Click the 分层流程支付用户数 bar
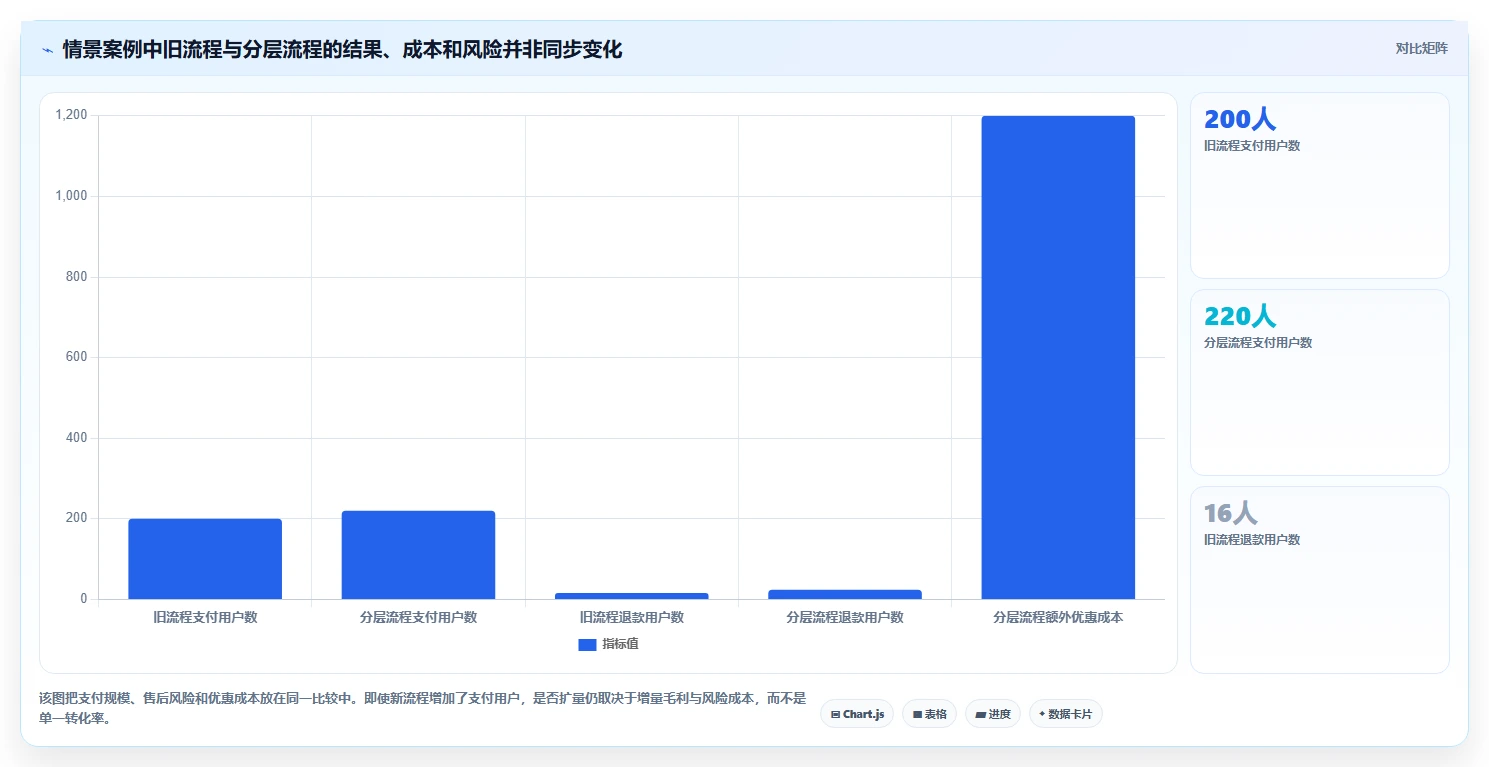 click(x=418, y=555)
